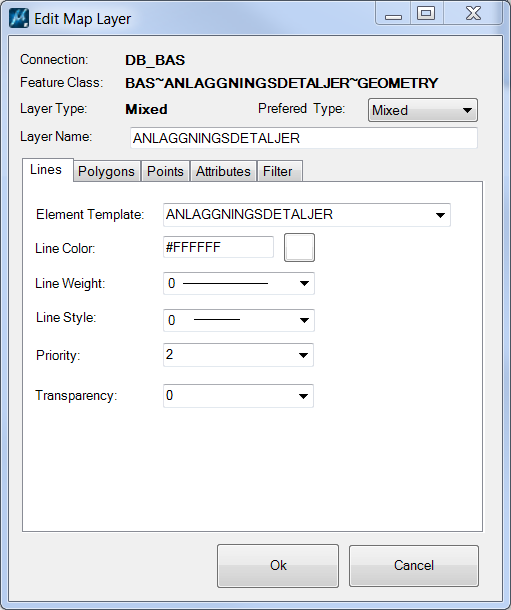Open the Line Weight dropdown
This screenshot has width=511, height=610.
click(238, 283)
